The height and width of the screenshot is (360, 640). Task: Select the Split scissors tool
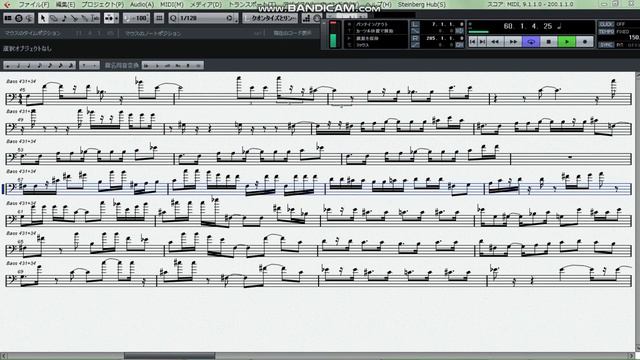74,18
